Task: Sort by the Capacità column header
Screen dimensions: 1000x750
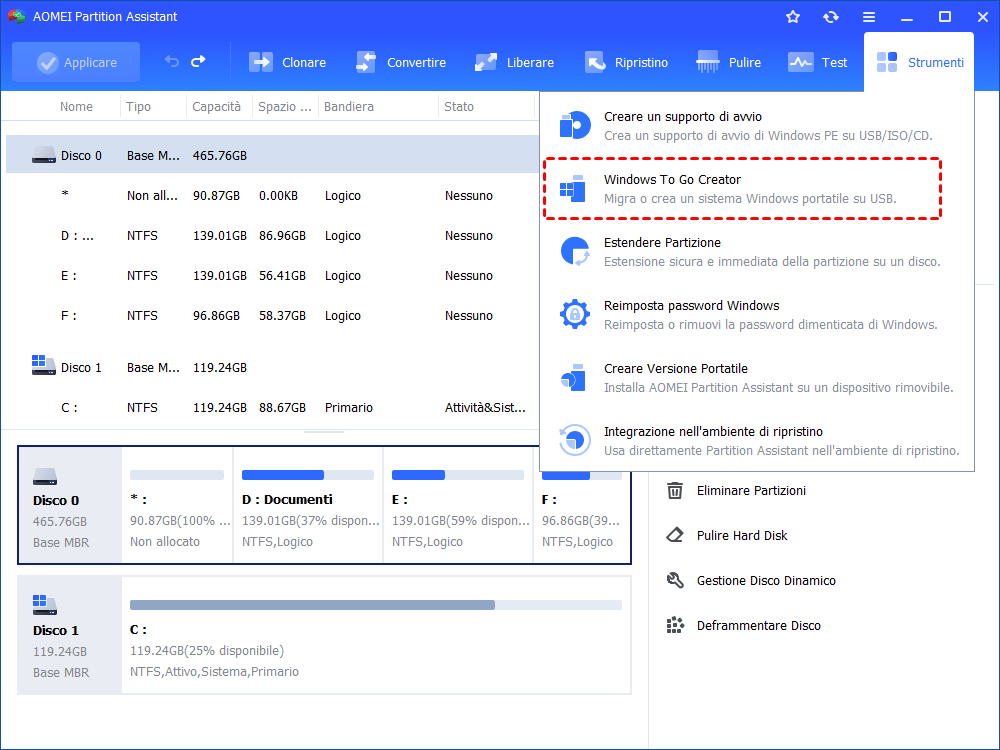Action: [217, 107]
